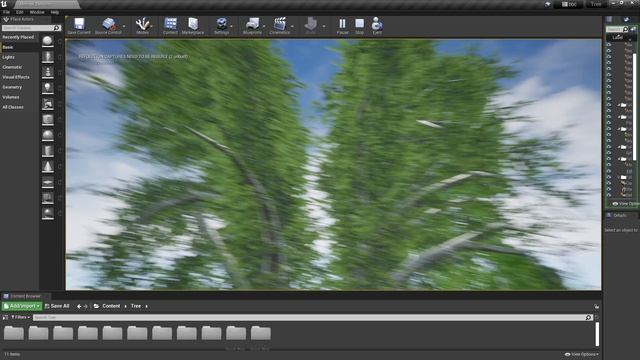
Task: Expand the Settings dropdown arrow
Action: [232, 27]
